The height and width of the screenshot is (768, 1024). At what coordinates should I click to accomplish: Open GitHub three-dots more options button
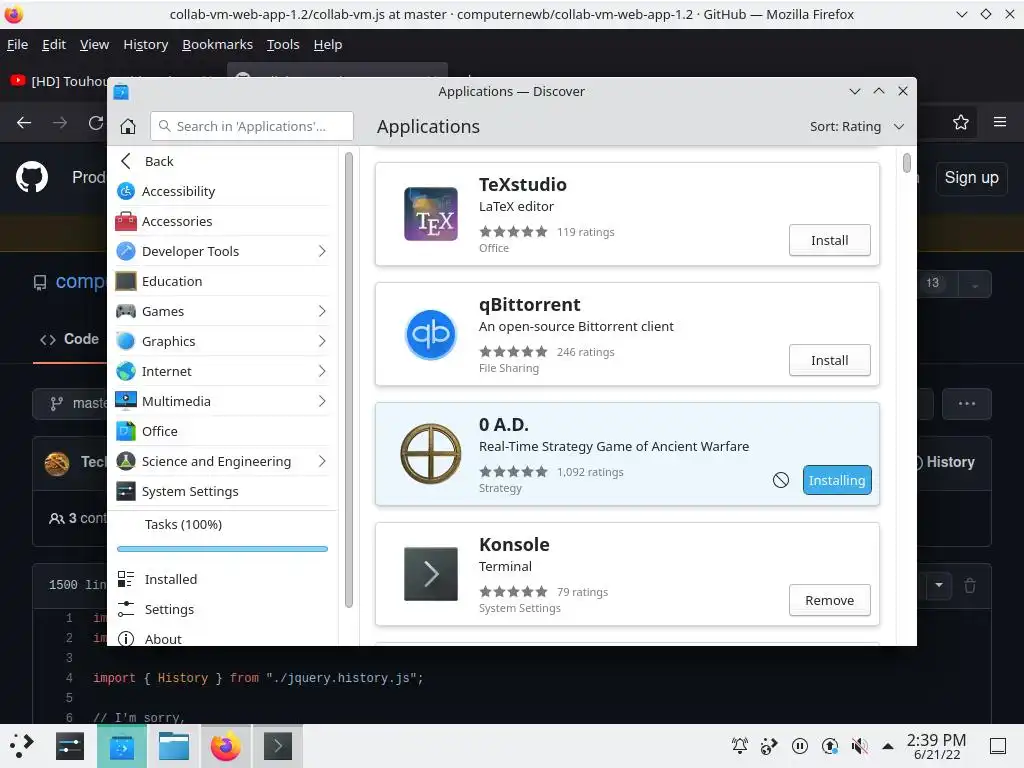[967, 404]
